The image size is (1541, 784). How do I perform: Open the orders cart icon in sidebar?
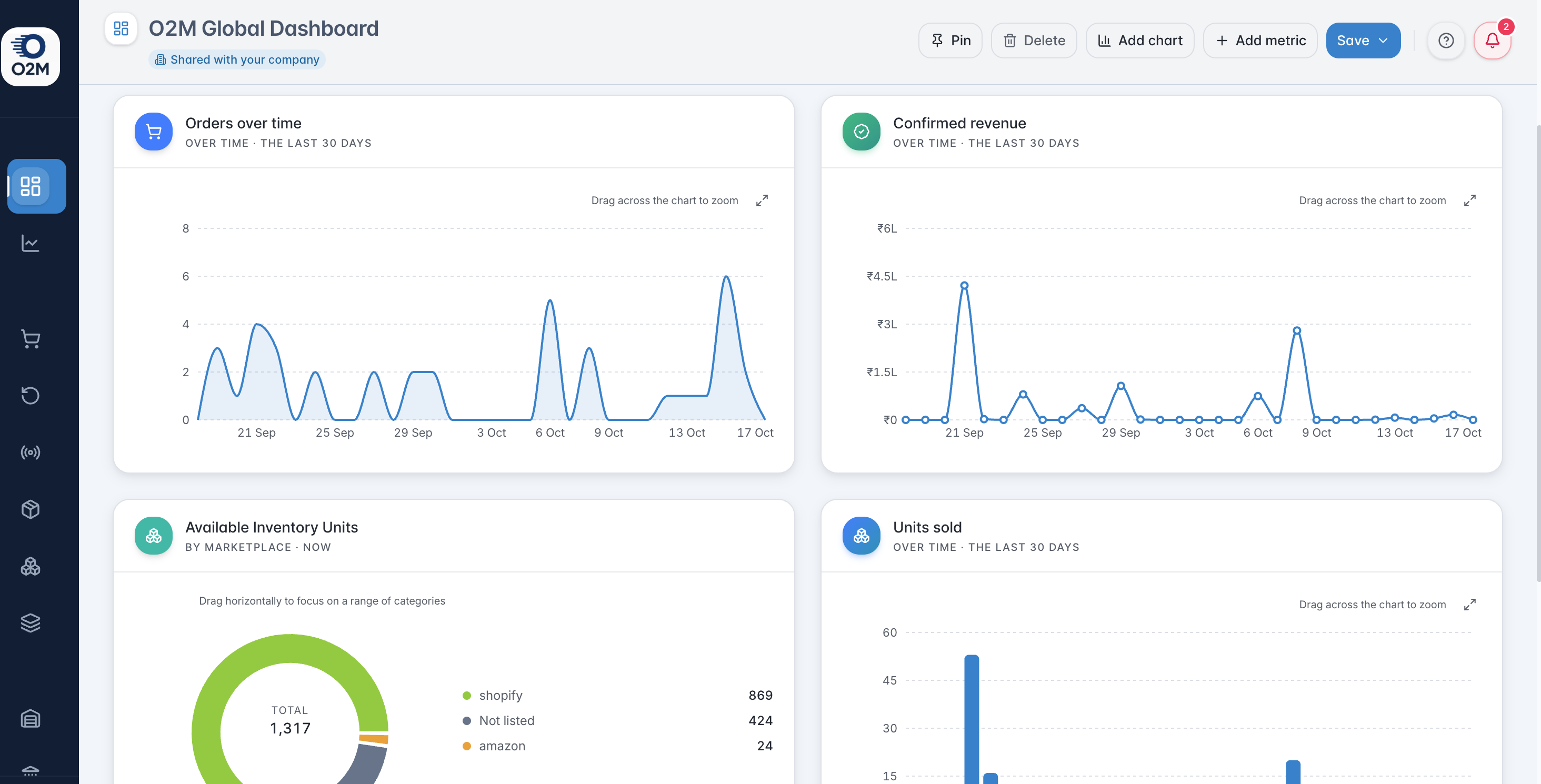(x=31, y=338)
